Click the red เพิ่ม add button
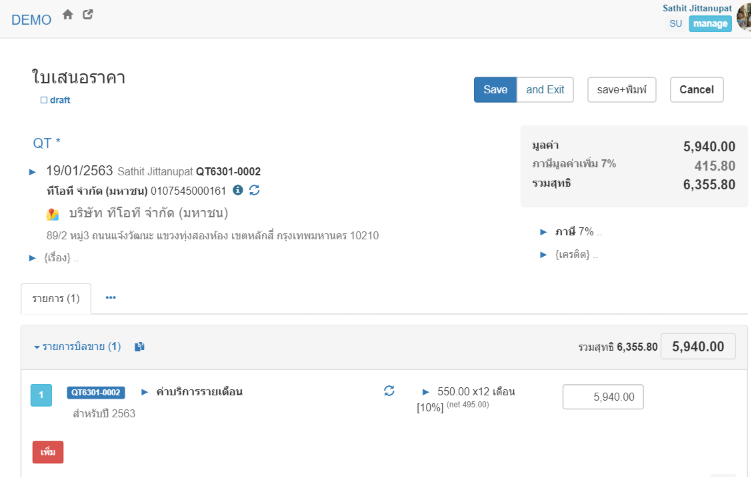 pos(48,452)
